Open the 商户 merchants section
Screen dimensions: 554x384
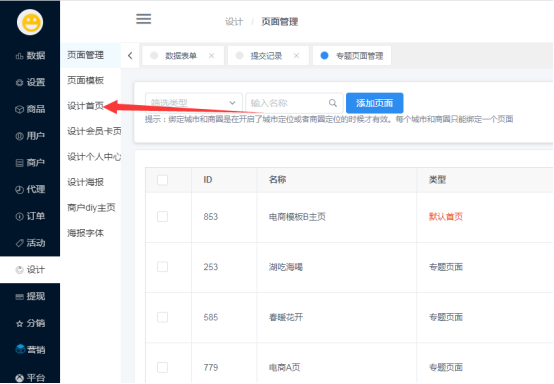point(30,163)
